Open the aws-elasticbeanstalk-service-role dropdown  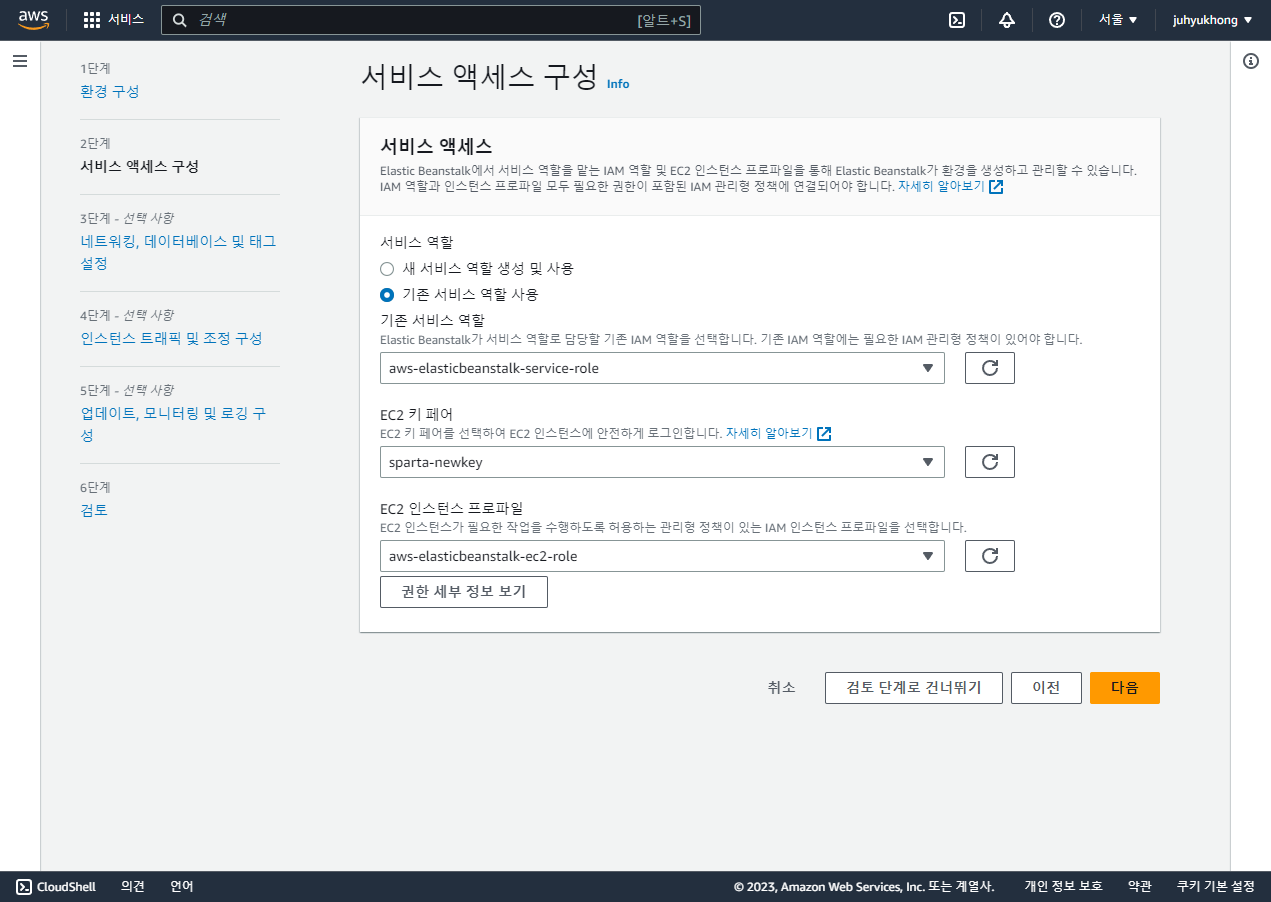[x=662, y=368]
